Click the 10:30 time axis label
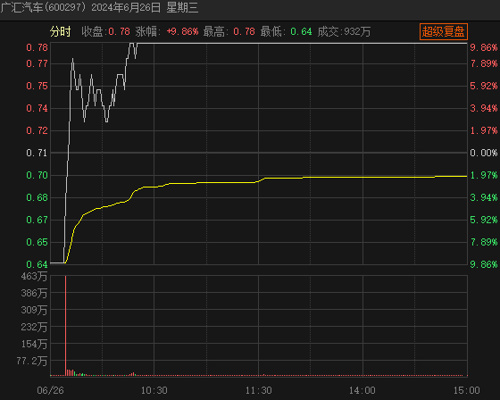Screen dimensions: 500x400 (x=154, y=390)
